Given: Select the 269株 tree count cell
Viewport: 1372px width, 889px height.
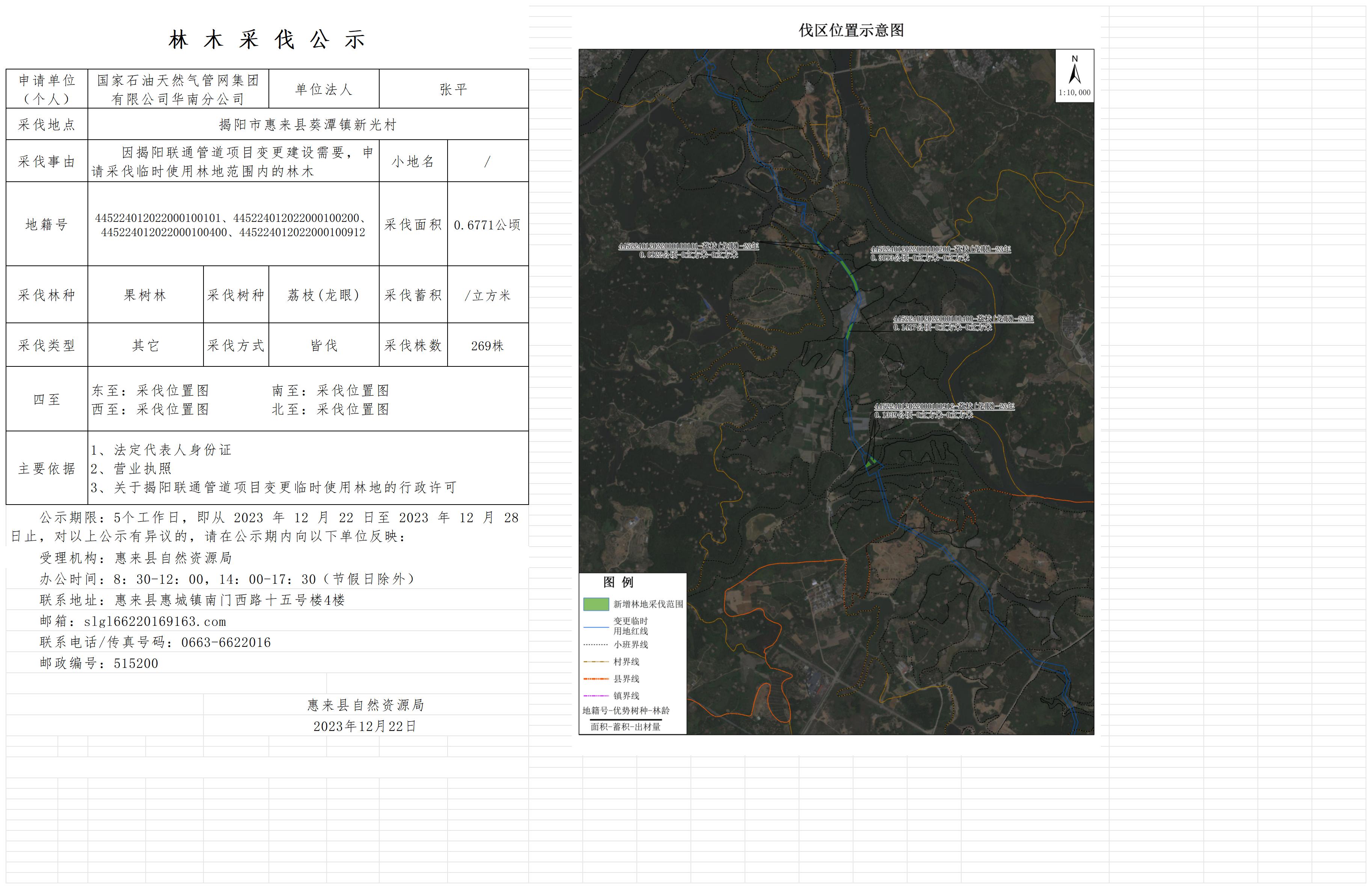Looking at the screenshot, I should (487, 345).
